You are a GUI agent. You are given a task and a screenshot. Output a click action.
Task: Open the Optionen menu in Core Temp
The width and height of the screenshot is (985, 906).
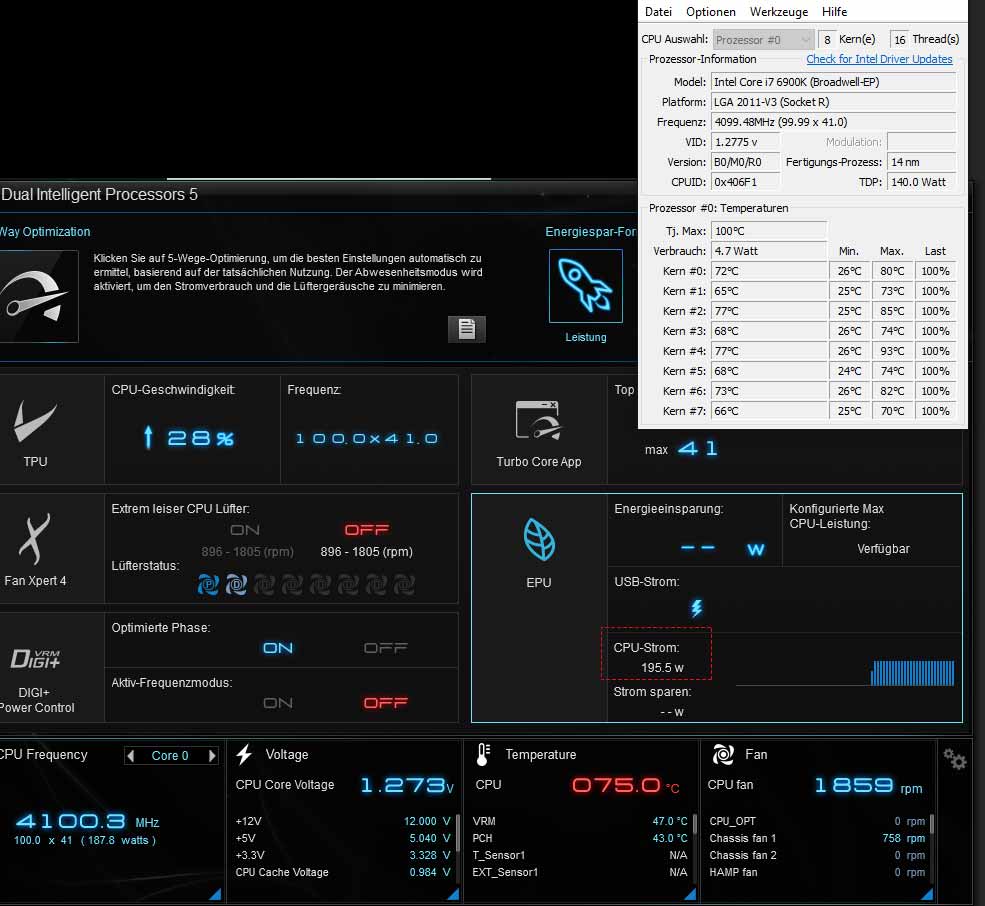(710, 11)
